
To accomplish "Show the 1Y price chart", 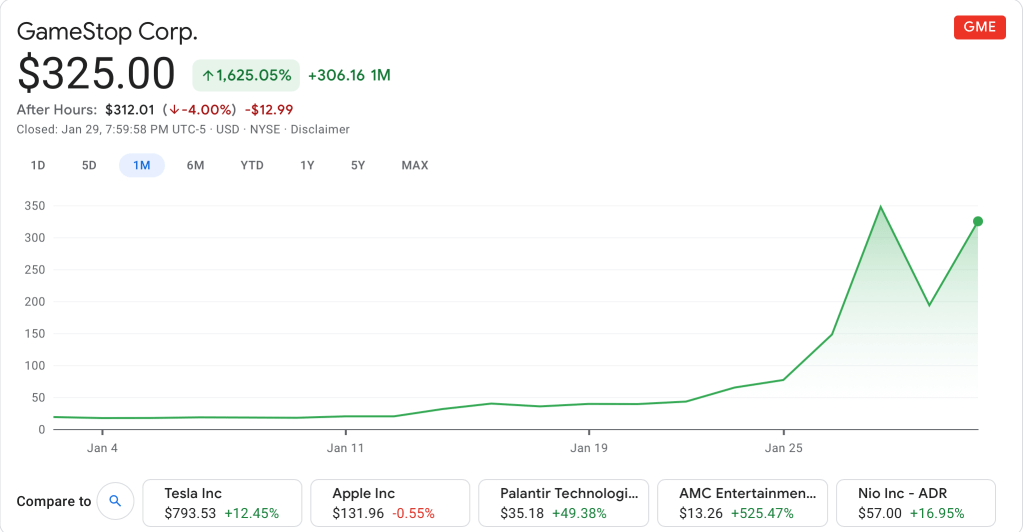I will coord(307,165).
